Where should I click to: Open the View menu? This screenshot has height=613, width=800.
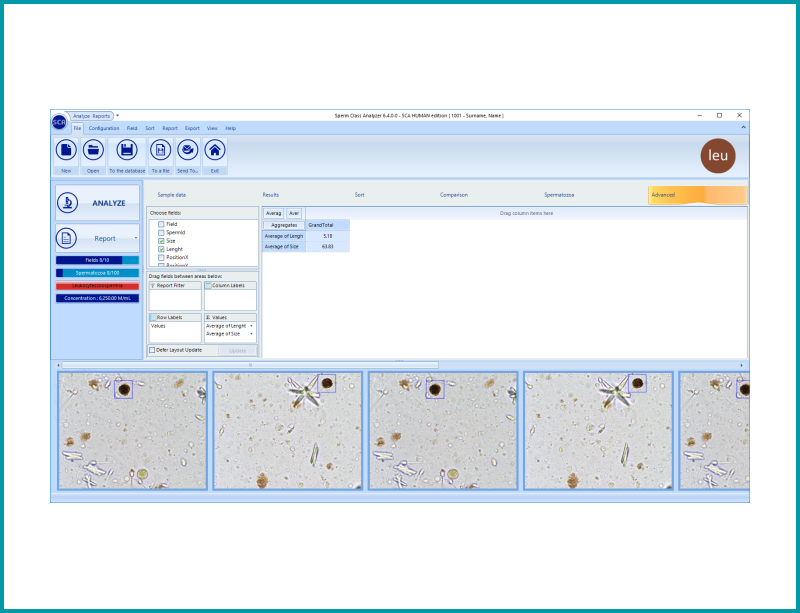[x=212, y=129]
